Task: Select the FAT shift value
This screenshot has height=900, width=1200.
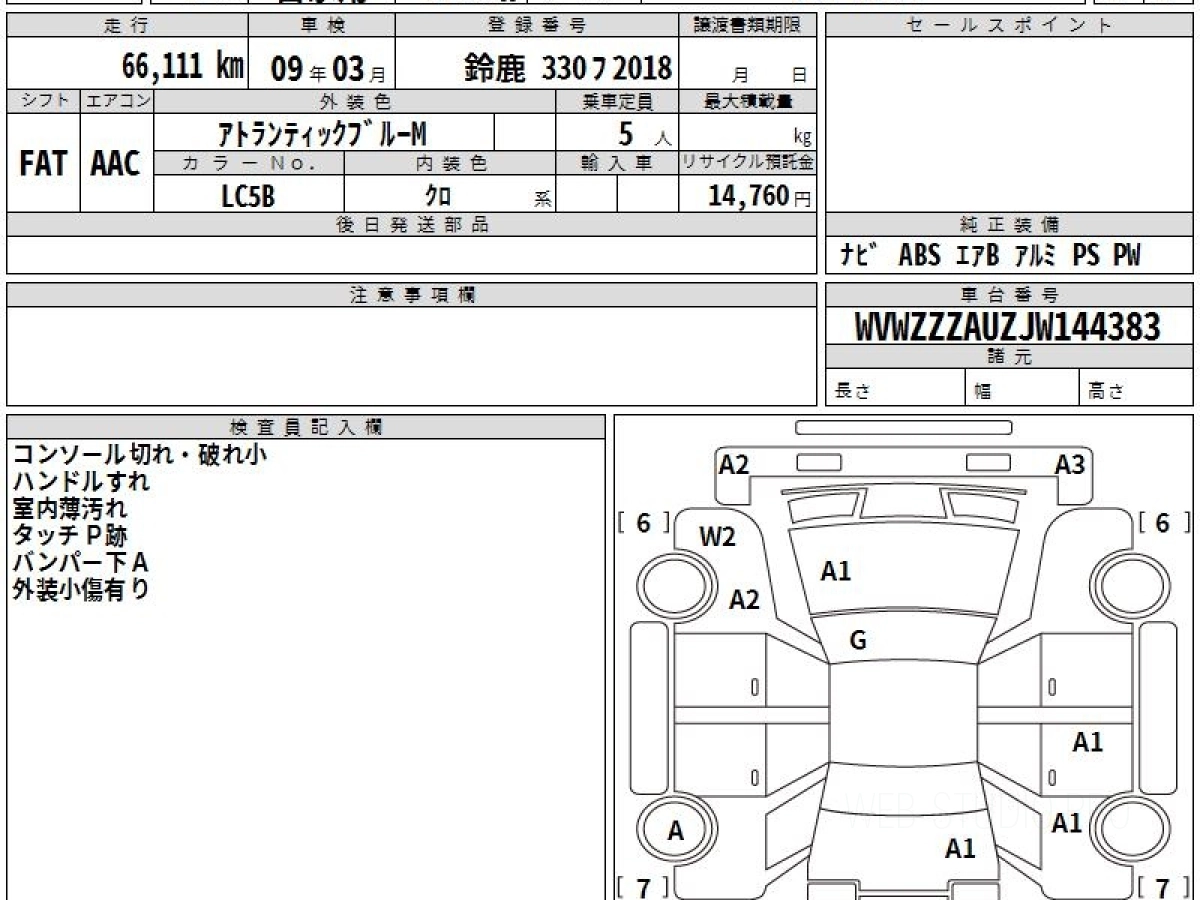Action: [x=43, y=164]
